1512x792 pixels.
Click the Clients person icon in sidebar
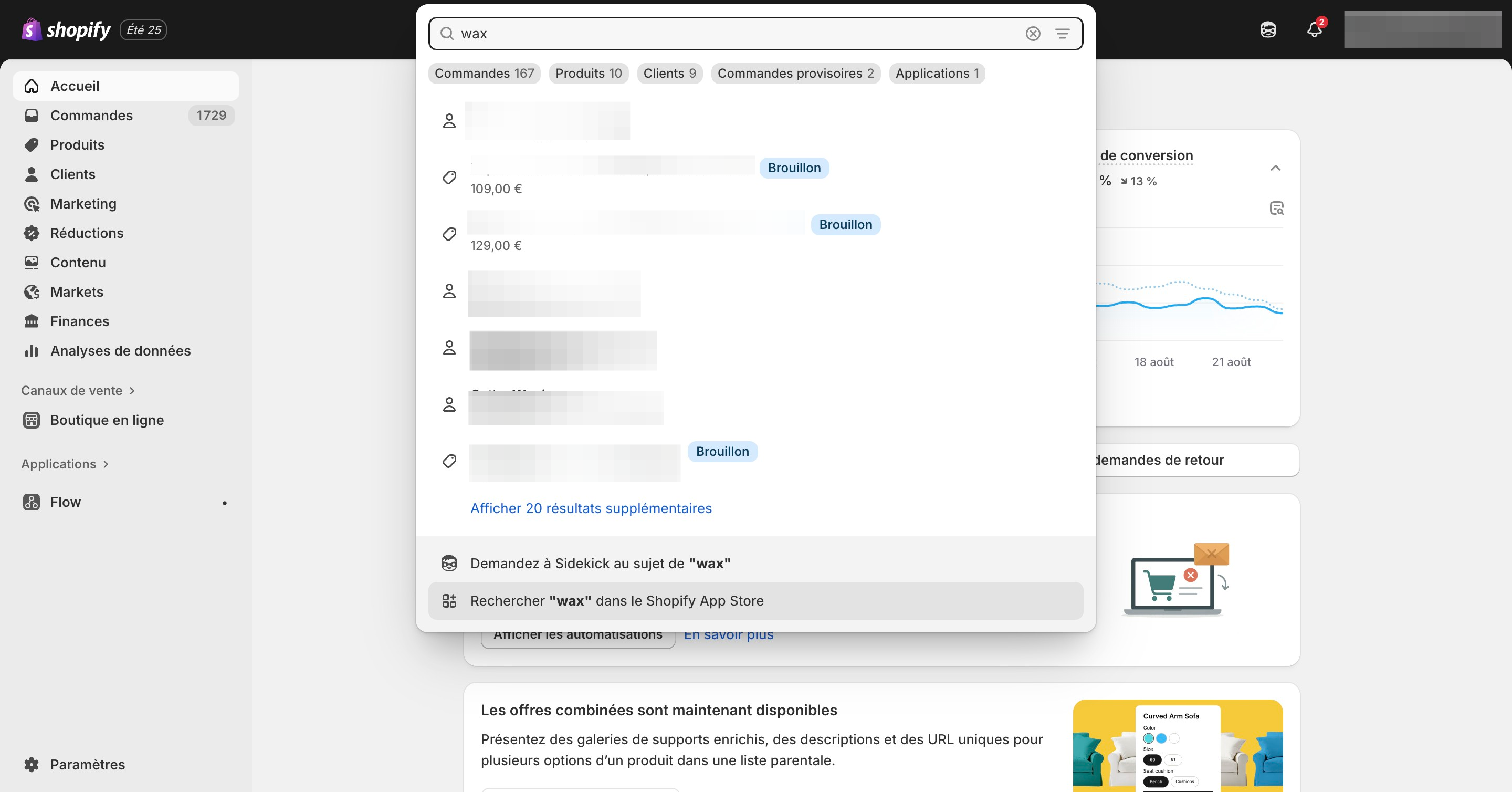click(31, 174)
